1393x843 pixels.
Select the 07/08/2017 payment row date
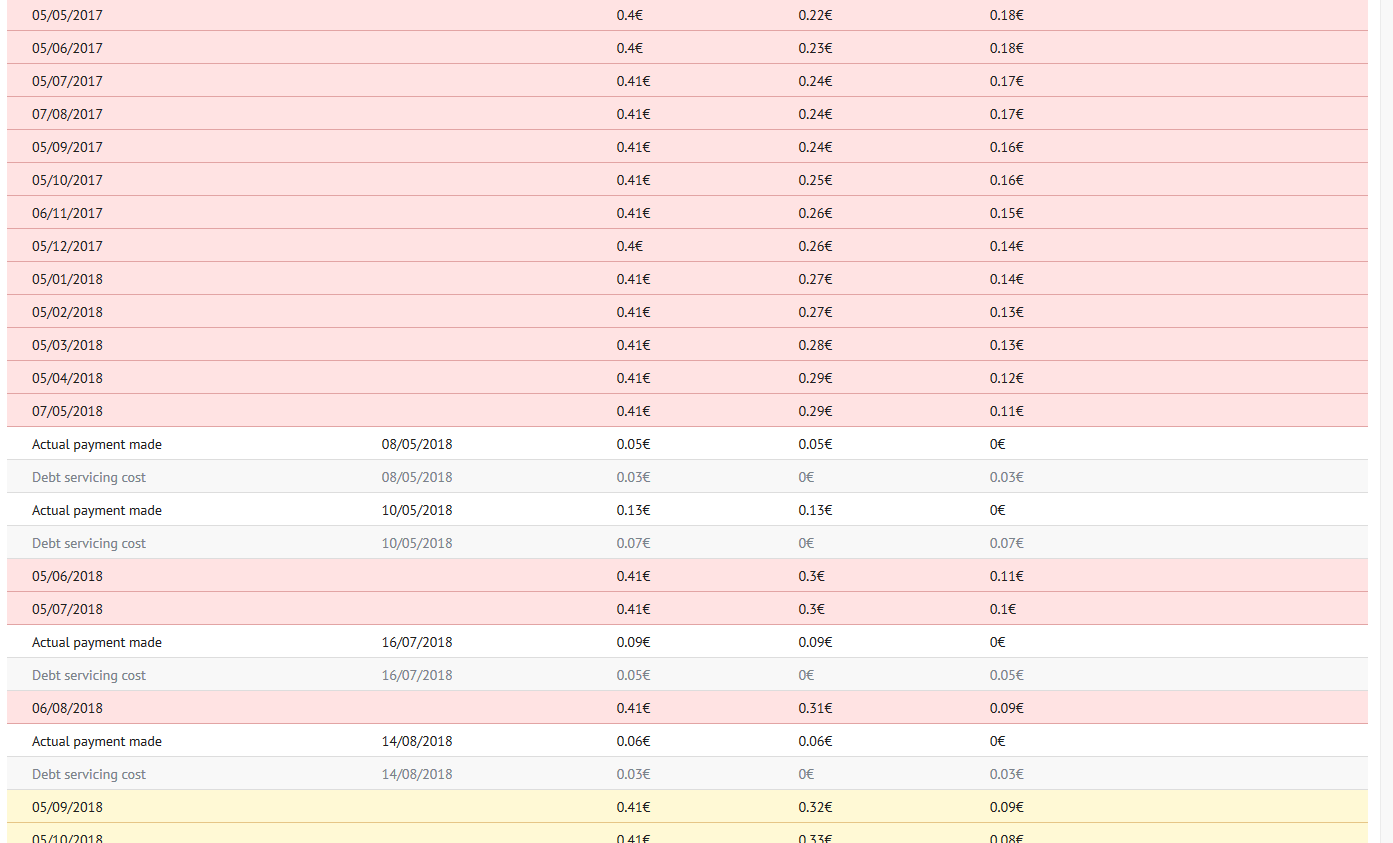(x=67, y=114)
